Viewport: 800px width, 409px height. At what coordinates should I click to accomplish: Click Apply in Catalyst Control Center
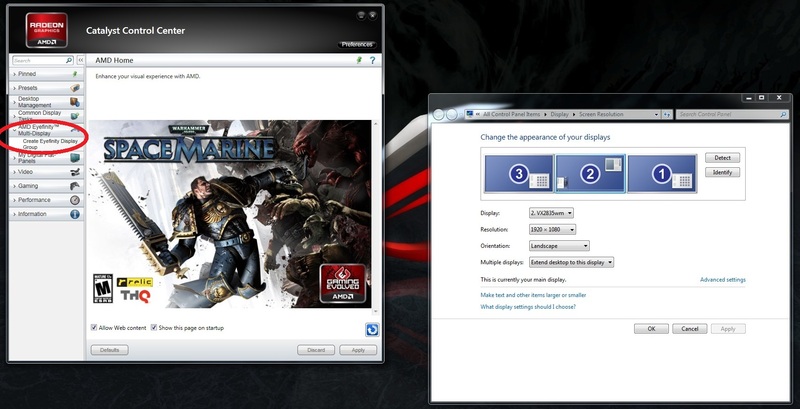[358, 350]
